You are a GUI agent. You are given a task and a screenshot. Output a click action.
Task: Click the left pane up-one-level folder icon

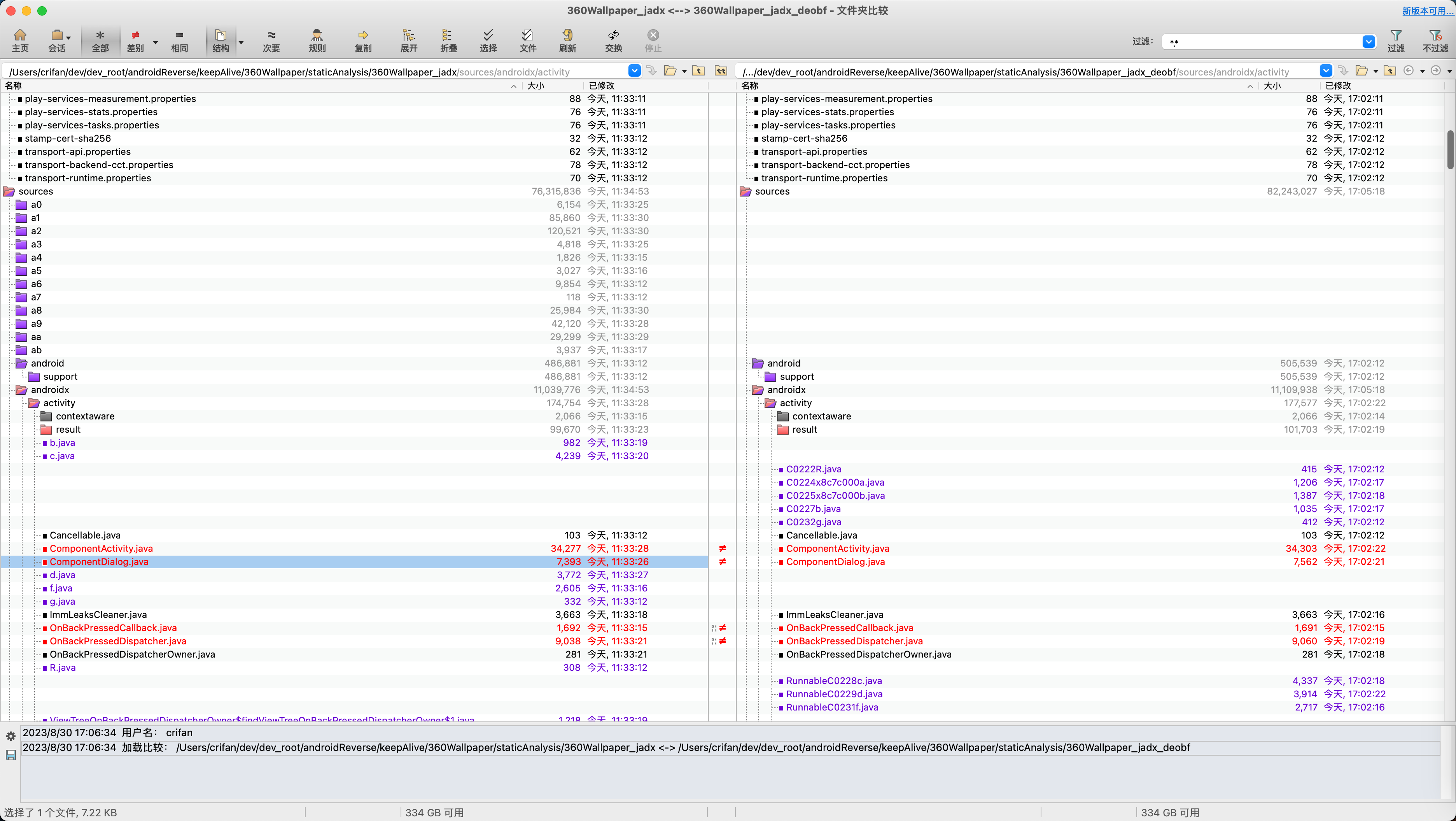[x=698, y=71]
